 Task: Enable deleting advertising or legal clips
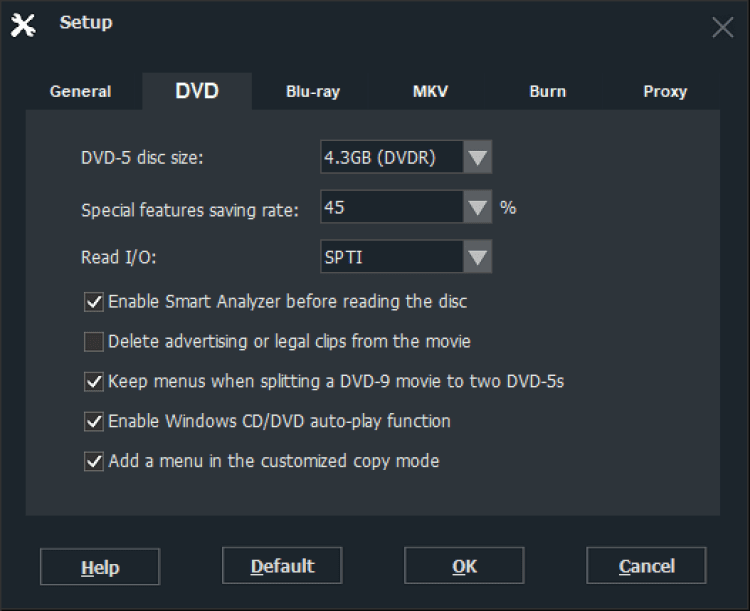[x=94, y=342]
